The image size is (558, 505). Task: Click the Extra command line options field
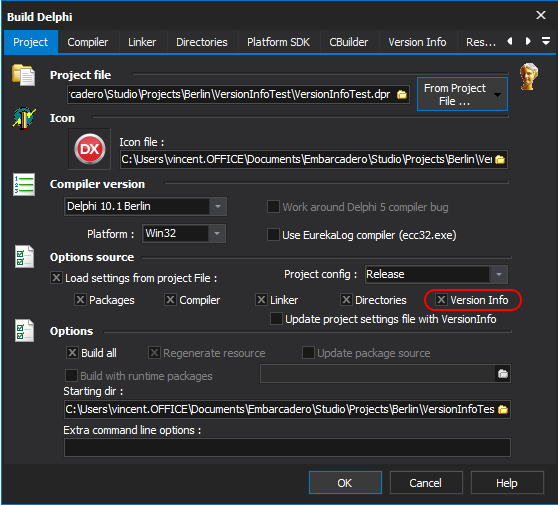(287, 447)
